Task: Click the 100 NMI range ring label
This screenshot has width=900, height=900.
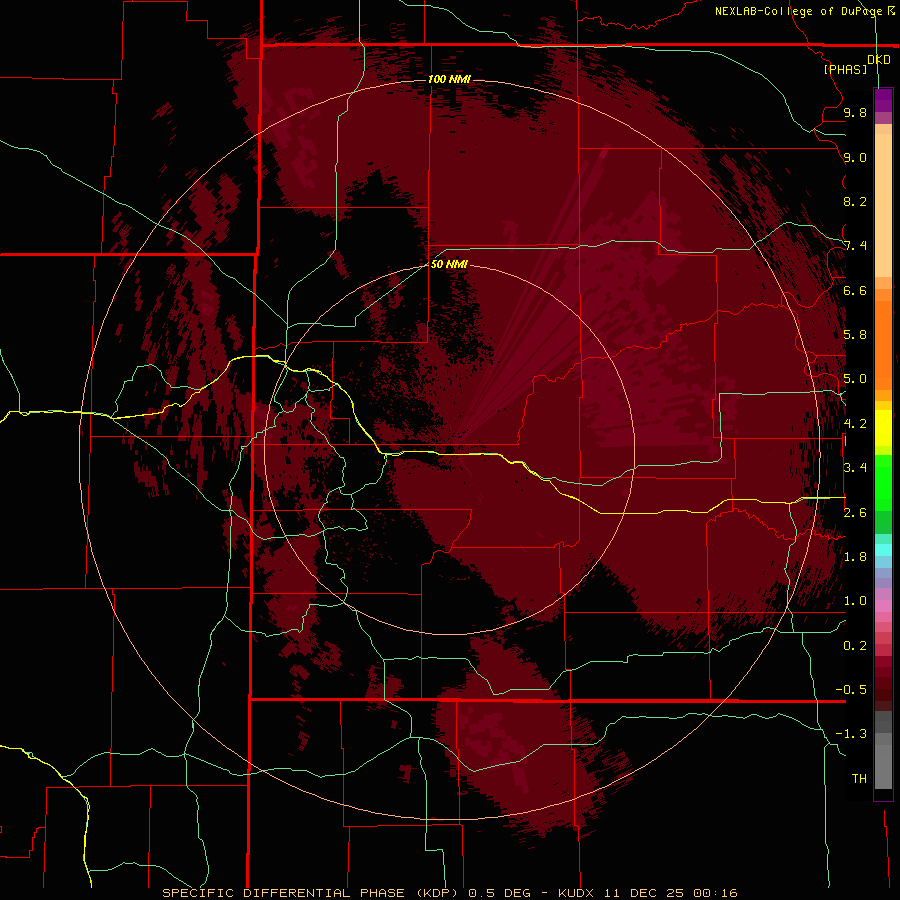Action: pyautogui.click(x=449, y=79)
